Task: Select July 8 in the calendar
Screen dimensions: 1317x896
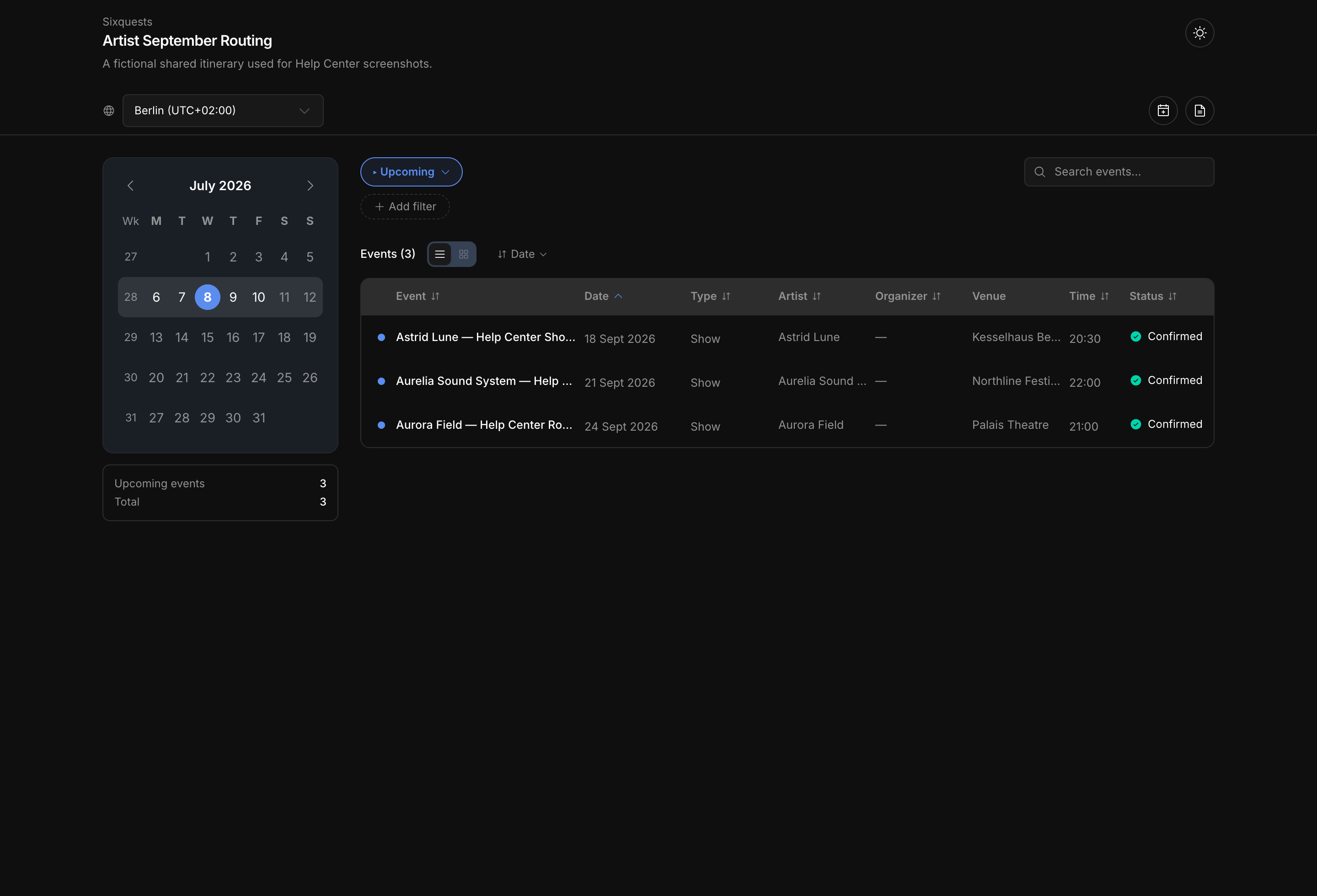Action: pyautogui.click(x=208, y=297)
